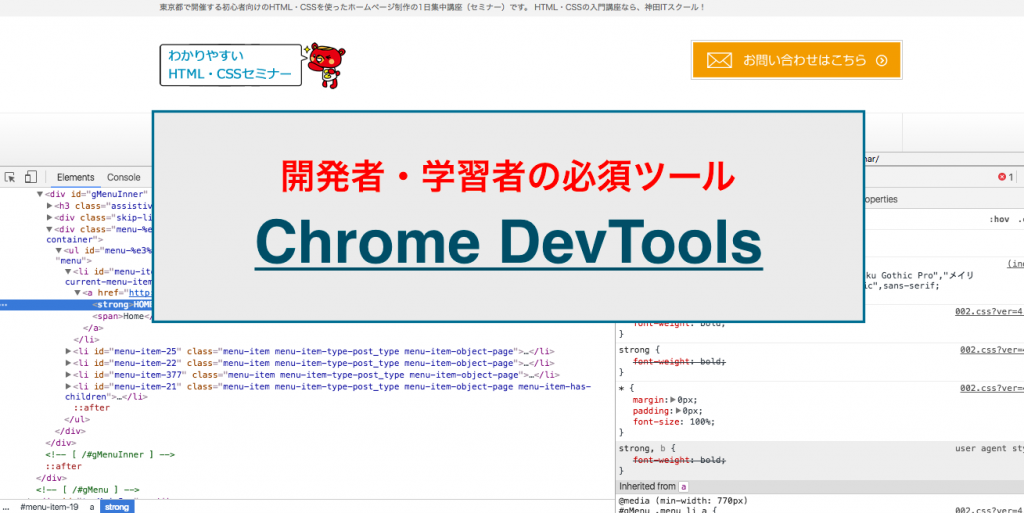Expand the padding shorthand triangle

(679, 411)
